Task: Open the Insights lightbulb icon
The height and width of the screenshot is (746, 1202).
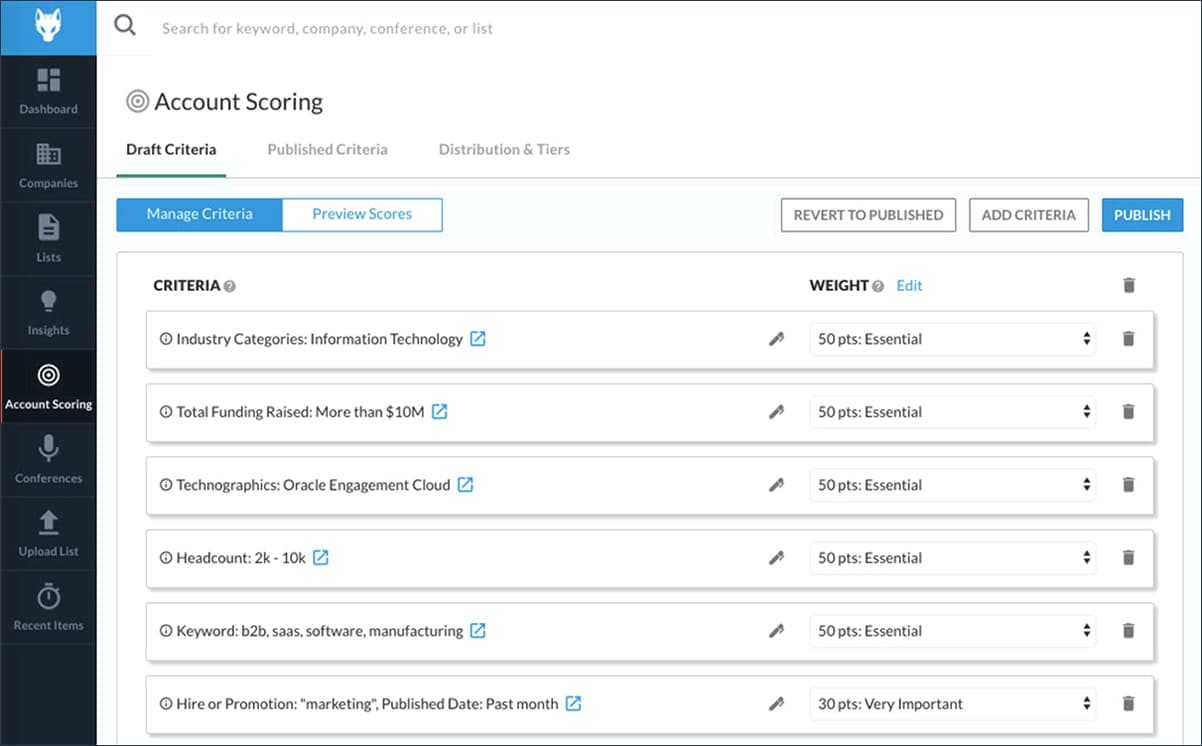Action: pyautogui.click(x=48, y=302)
